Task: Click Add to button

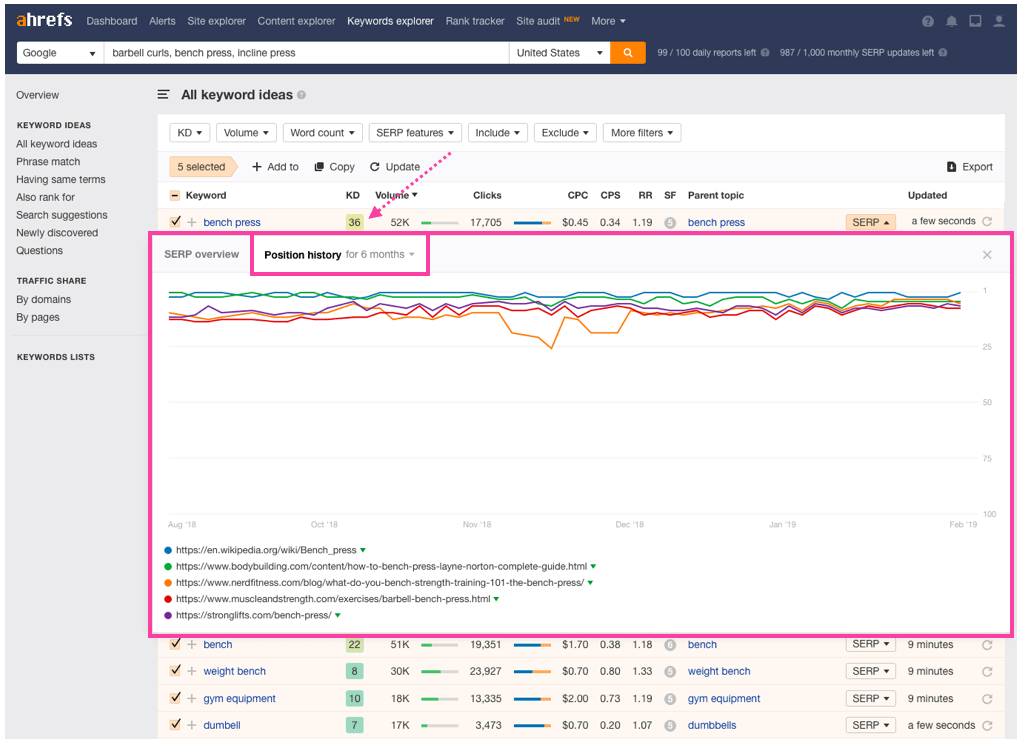Action: 275,167
